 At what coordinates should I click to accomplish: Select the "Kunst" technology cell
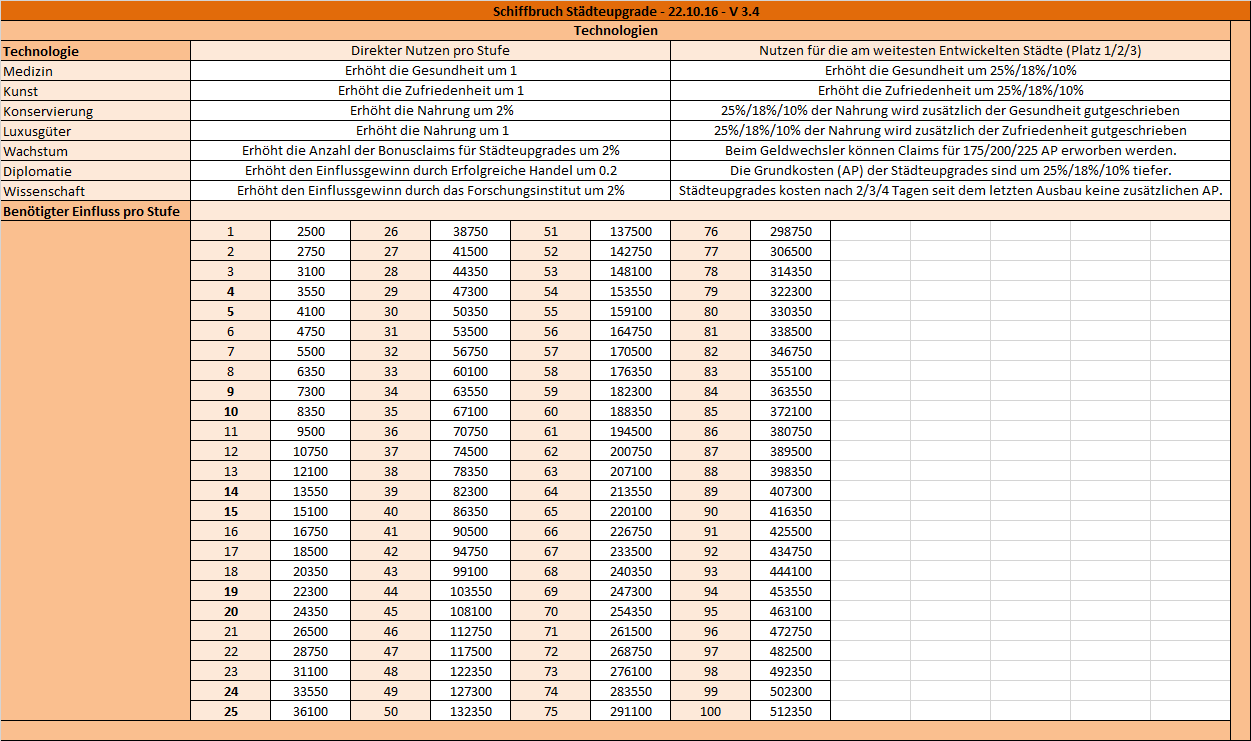pos(96,91)
